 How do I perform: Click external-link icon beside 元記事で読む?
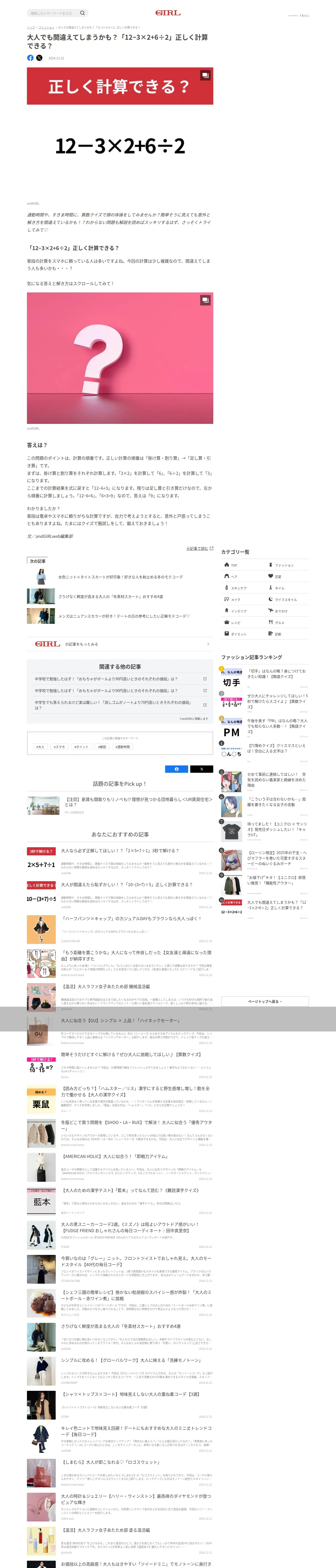(212, 549)
